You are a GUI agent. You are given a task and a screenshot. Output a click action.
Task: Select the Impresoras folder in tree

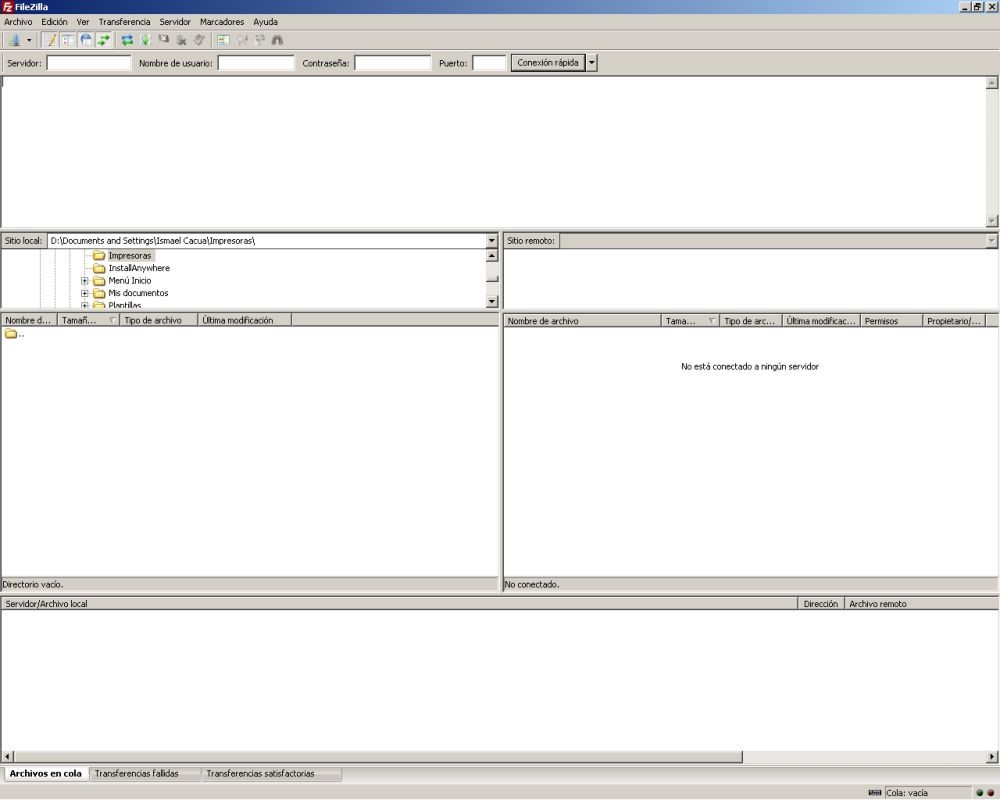130,256
